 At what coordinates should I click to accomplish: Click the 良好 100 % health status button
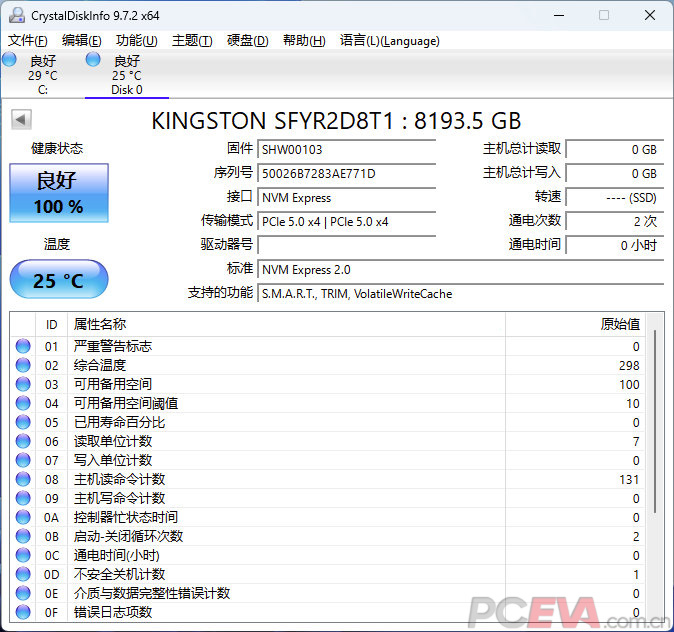(58, 193)
